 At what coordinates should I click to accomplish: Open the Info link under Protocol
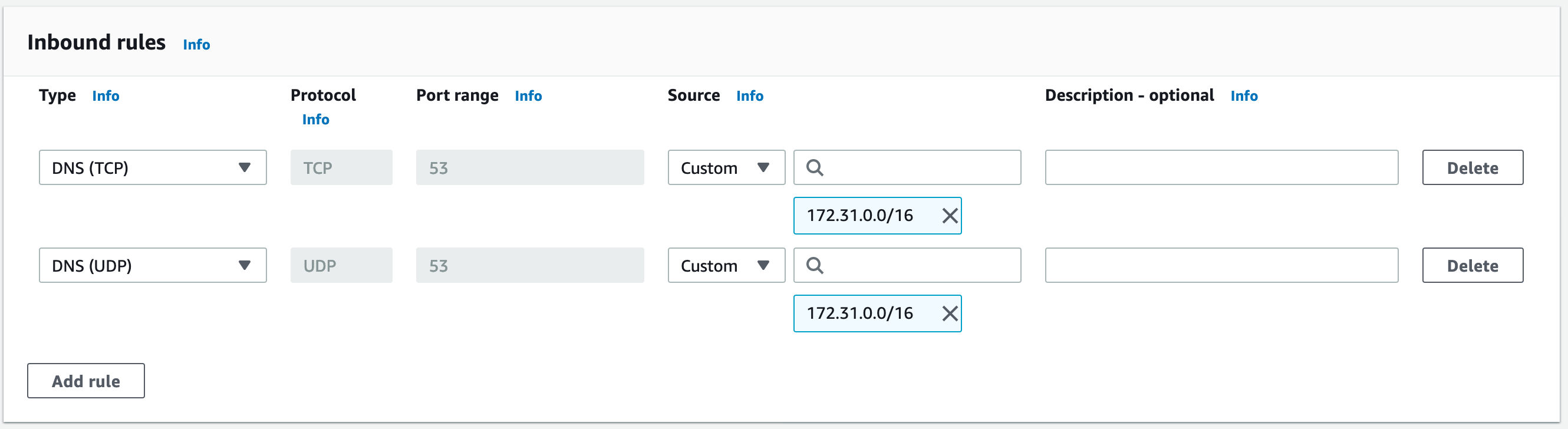(x=315, y=120)
